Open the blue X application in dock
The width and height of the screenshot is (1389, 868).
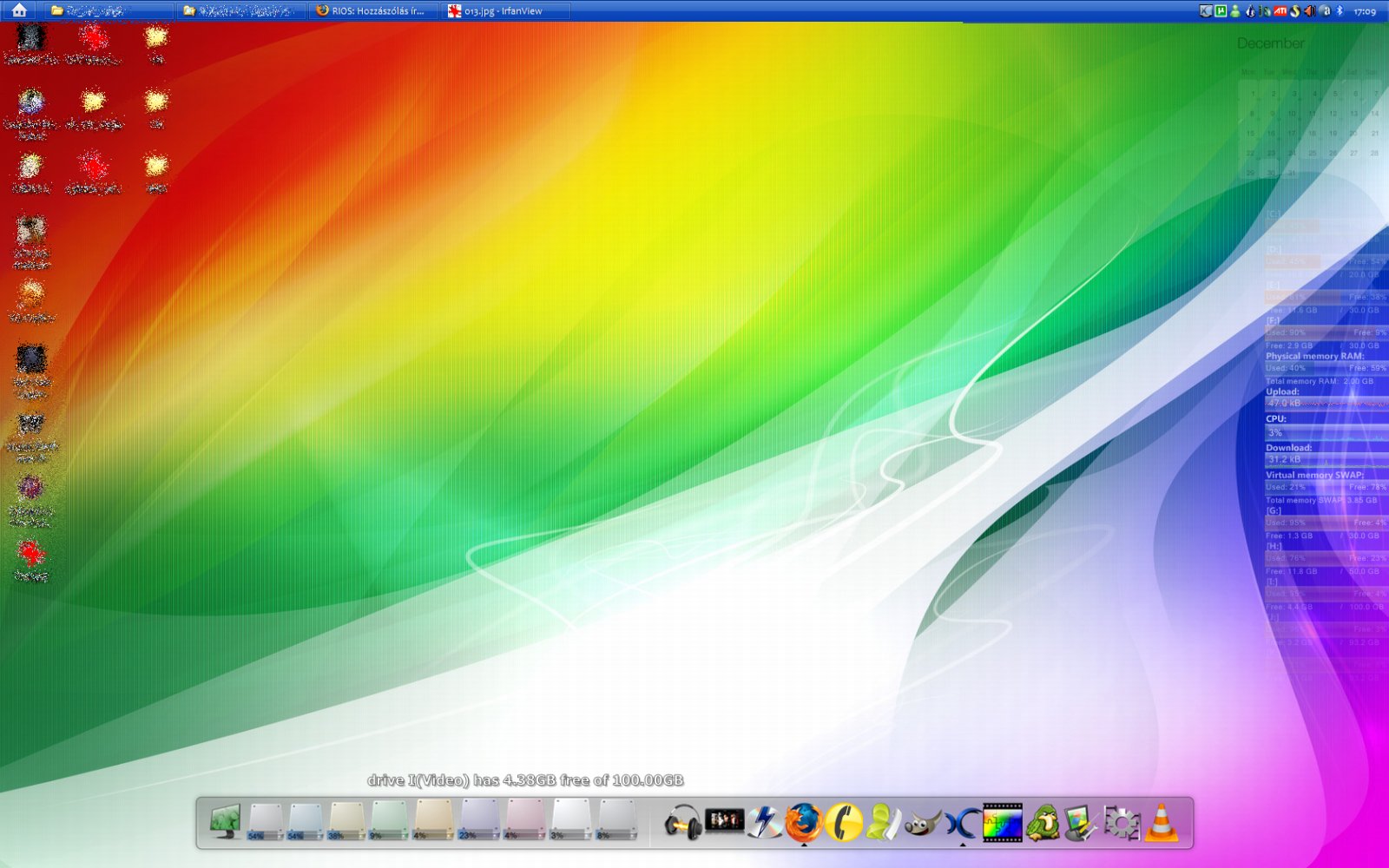pyautogui.click(x=962, y=823)
